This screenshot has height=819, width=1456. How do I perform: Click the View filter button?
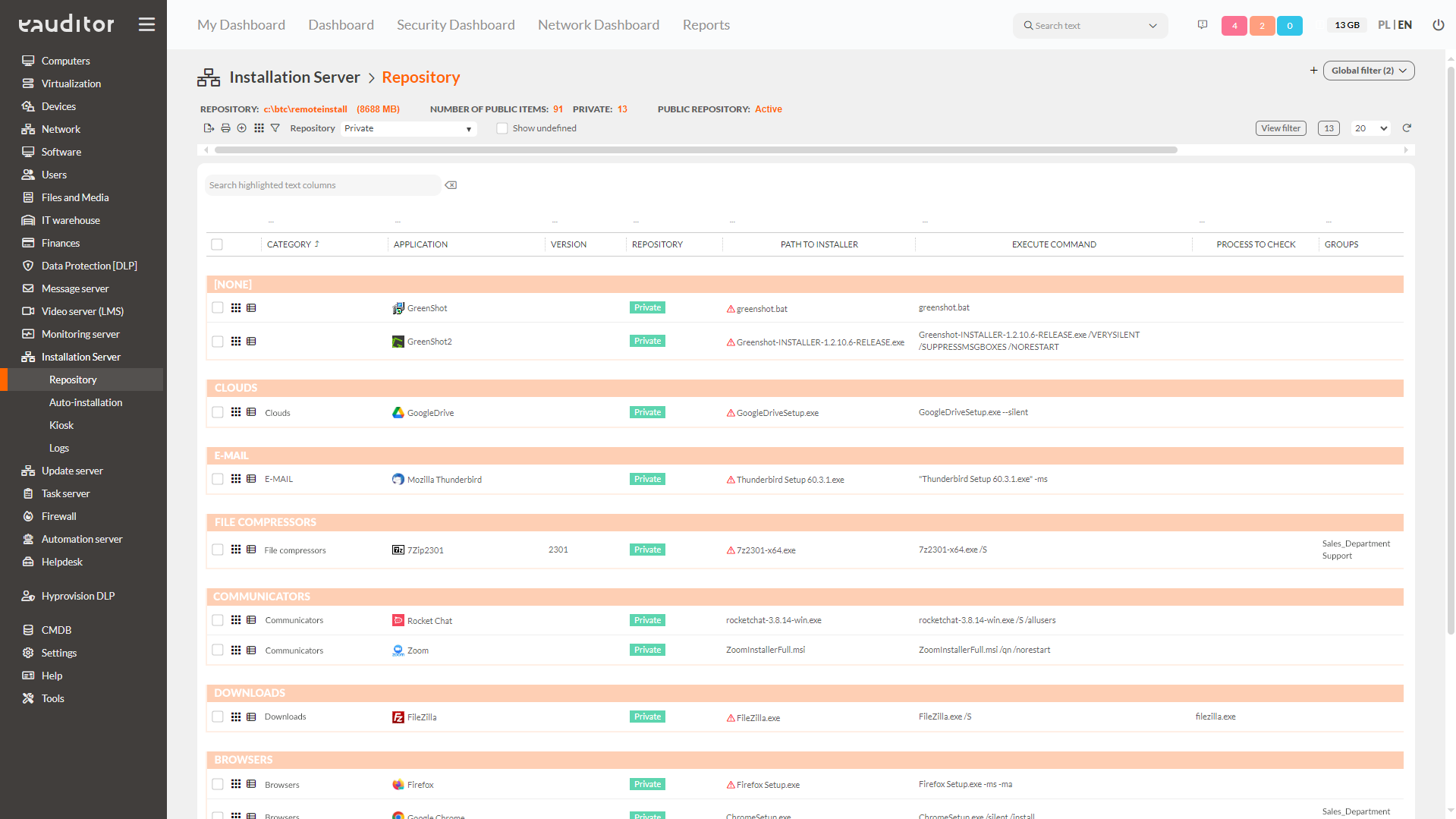click(x=1281, y=128)
